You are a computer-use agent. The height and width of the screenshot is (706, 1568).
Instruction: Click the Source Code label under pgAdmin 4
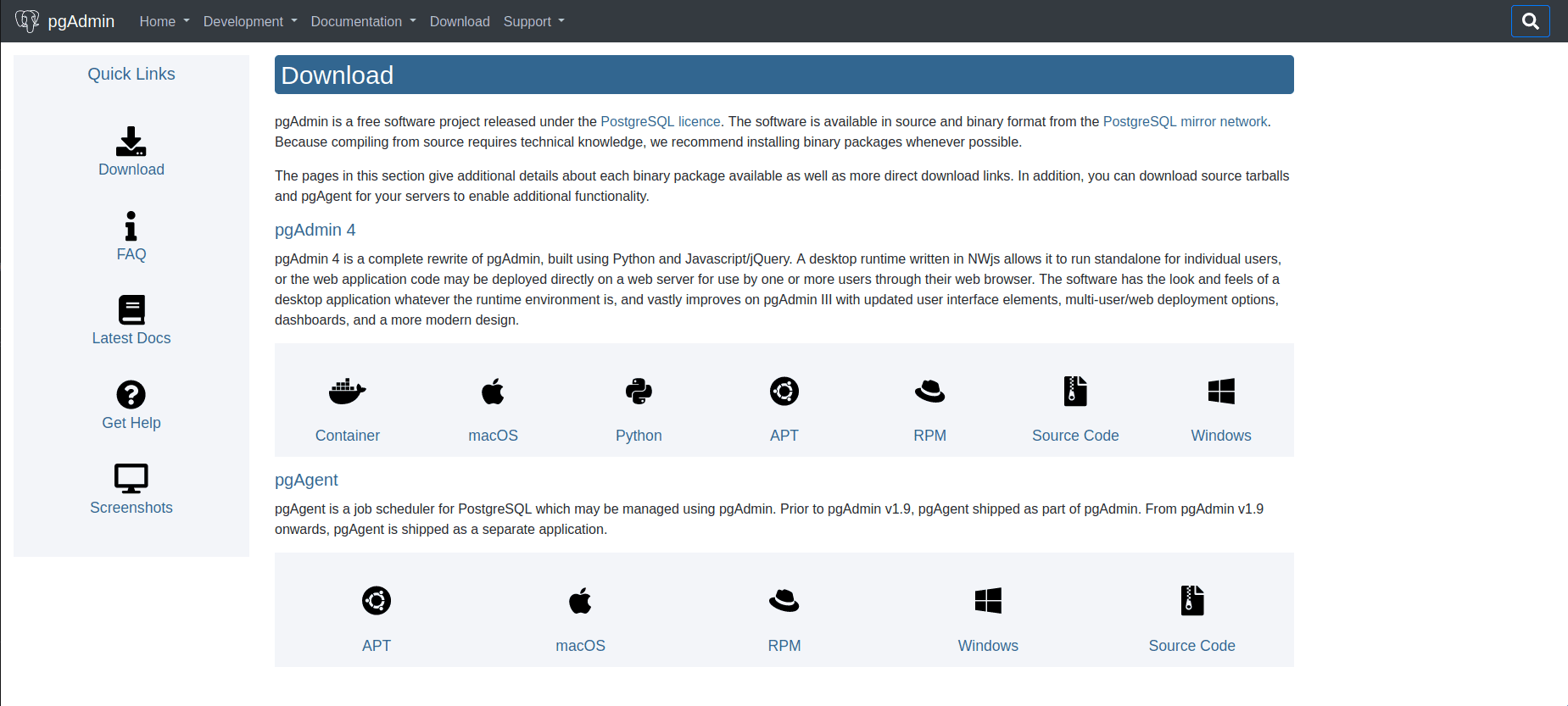click(1075, 436)
